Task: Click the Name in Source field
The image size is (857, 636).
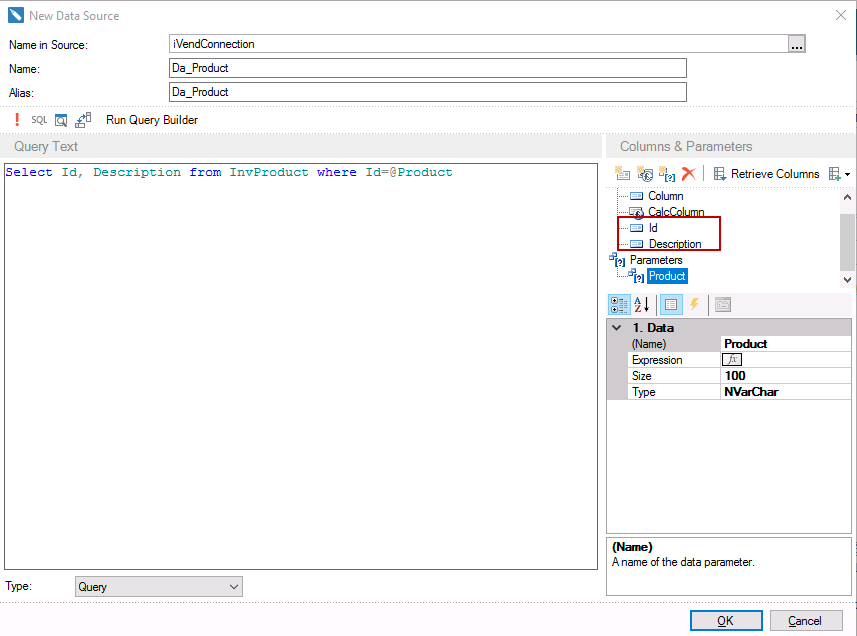Action: coord(478,44)
